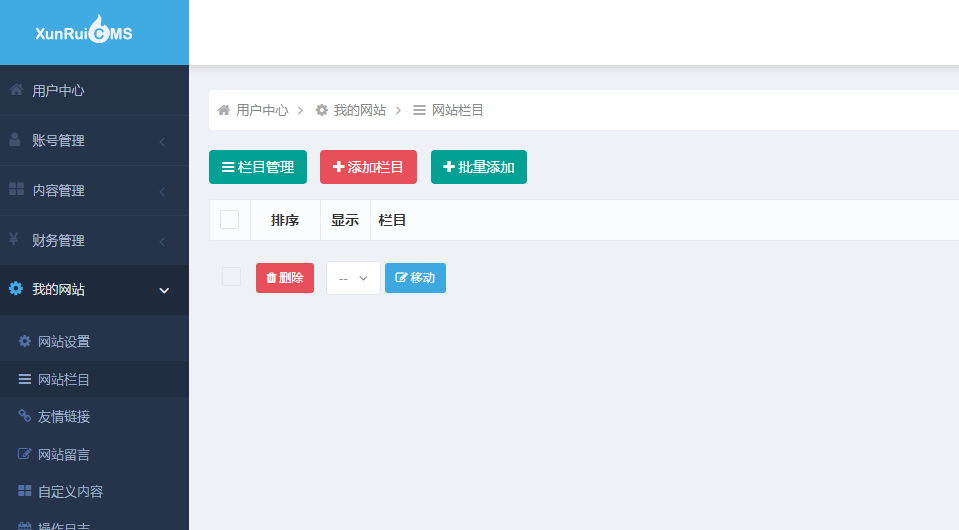Image resolution: width=959 pixels, height=530 pixels.
Task: Click the list icon in breadcrumb 网站栏目
Action: point(419,110)
